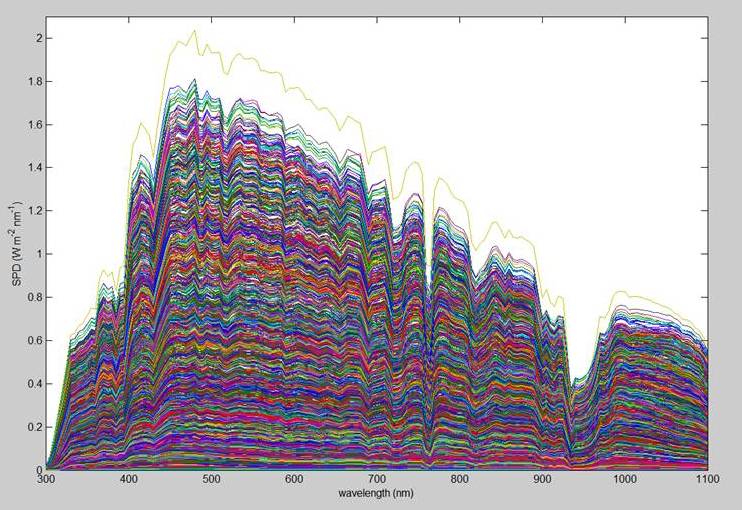This screenshot has height=510, width=742.
Task: Click the y-axis tick label 0
Action: (x=37, y=469)
